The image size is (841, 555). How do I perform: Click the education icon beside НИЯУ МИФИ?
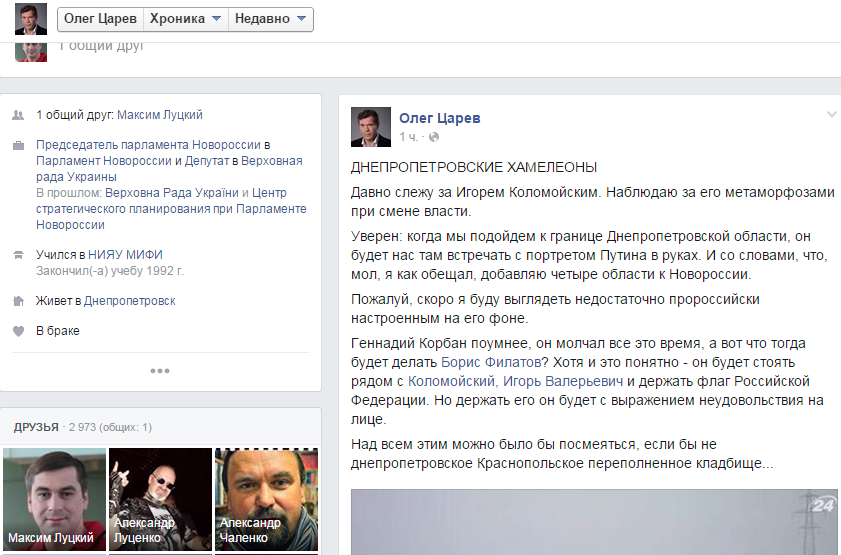pyautogui.click(x=18, y=255)
